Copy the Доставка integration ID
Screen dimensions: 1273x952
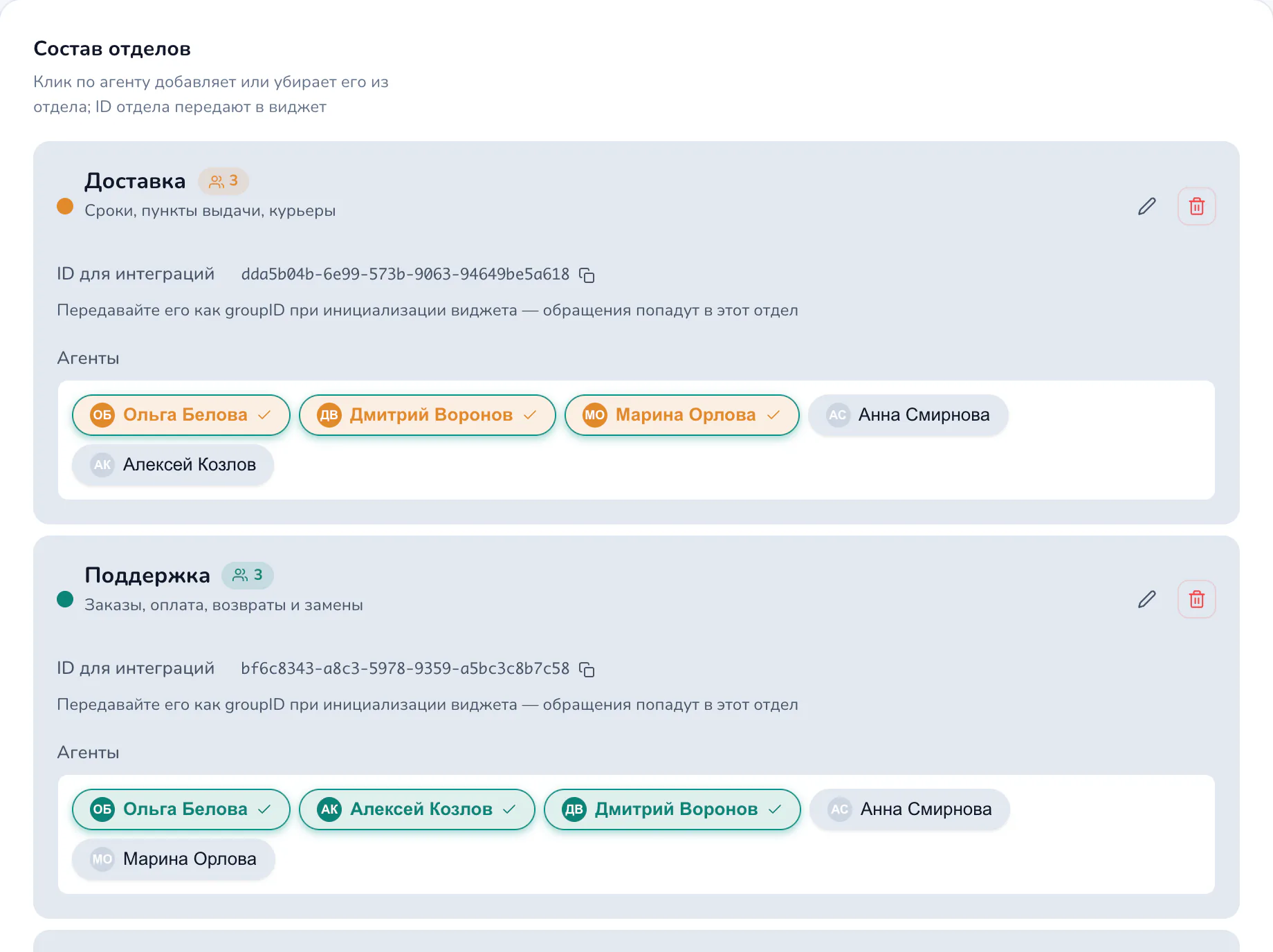pos(587,275)
